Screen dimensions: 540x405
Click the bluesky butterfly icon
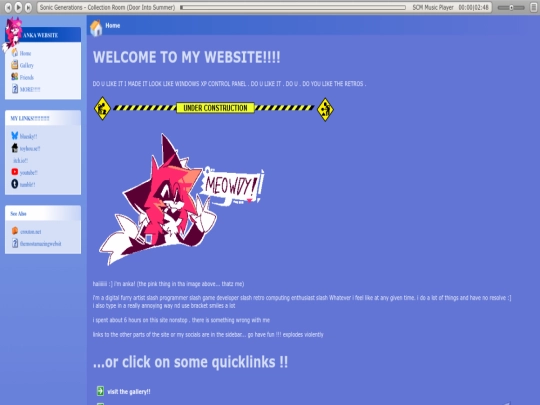14,135
